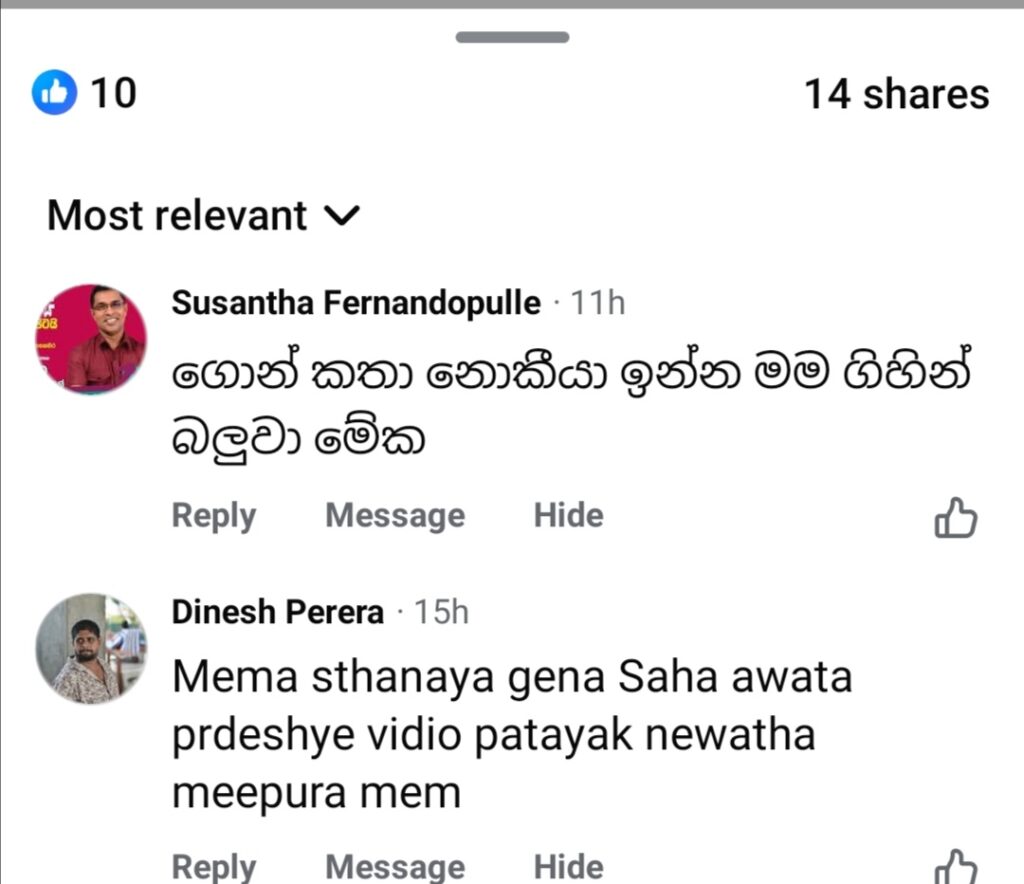Message Dinesh Perera from his comment
Screen dimensions: 1024x884
tap(395, 866)
